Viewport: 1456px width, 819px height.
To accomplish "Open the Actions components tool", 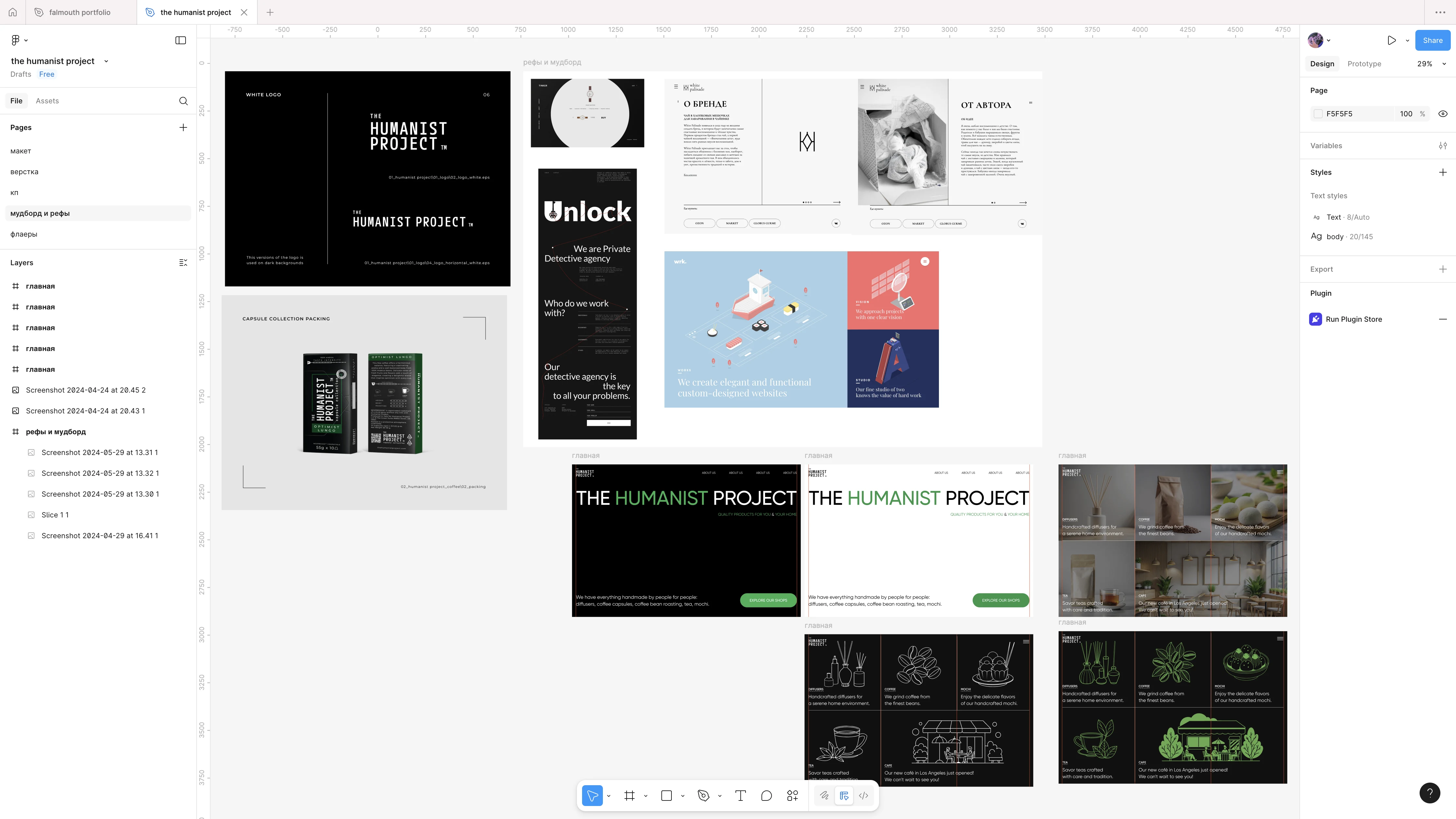I will pos(792,795).
